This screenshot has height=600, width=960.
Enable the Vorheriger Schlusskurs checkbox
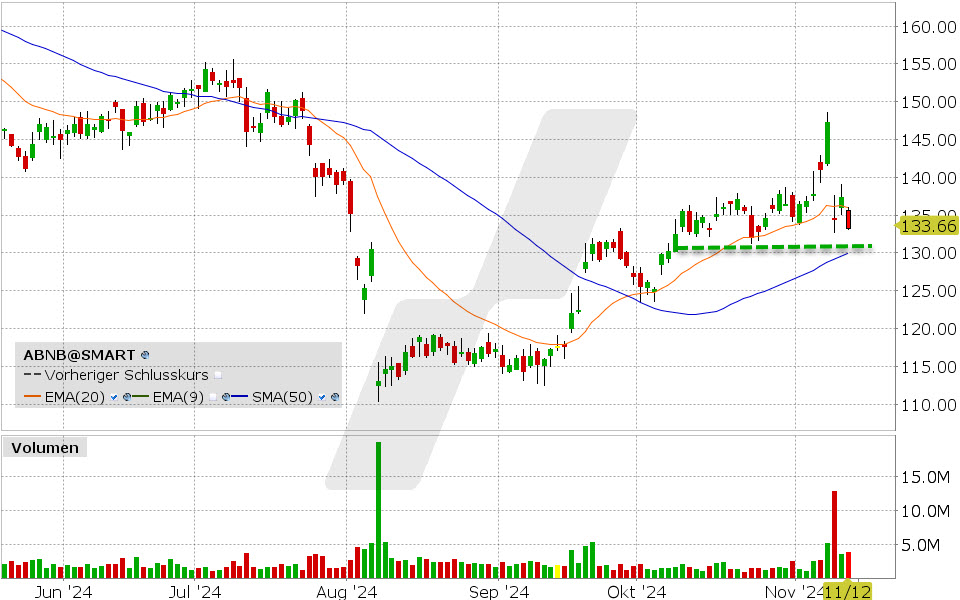click(218, 375)
